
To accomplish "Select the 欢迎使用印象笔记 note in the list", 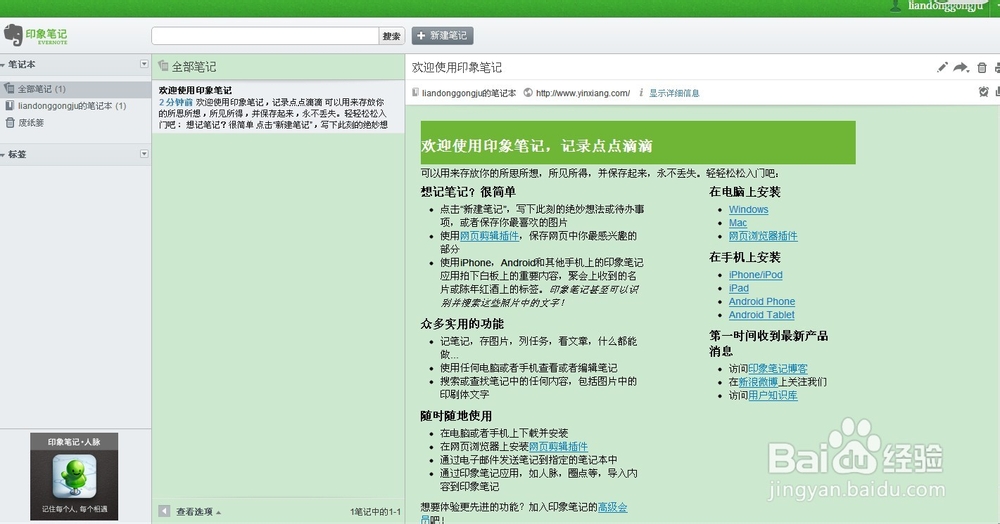I will point(277,107).
